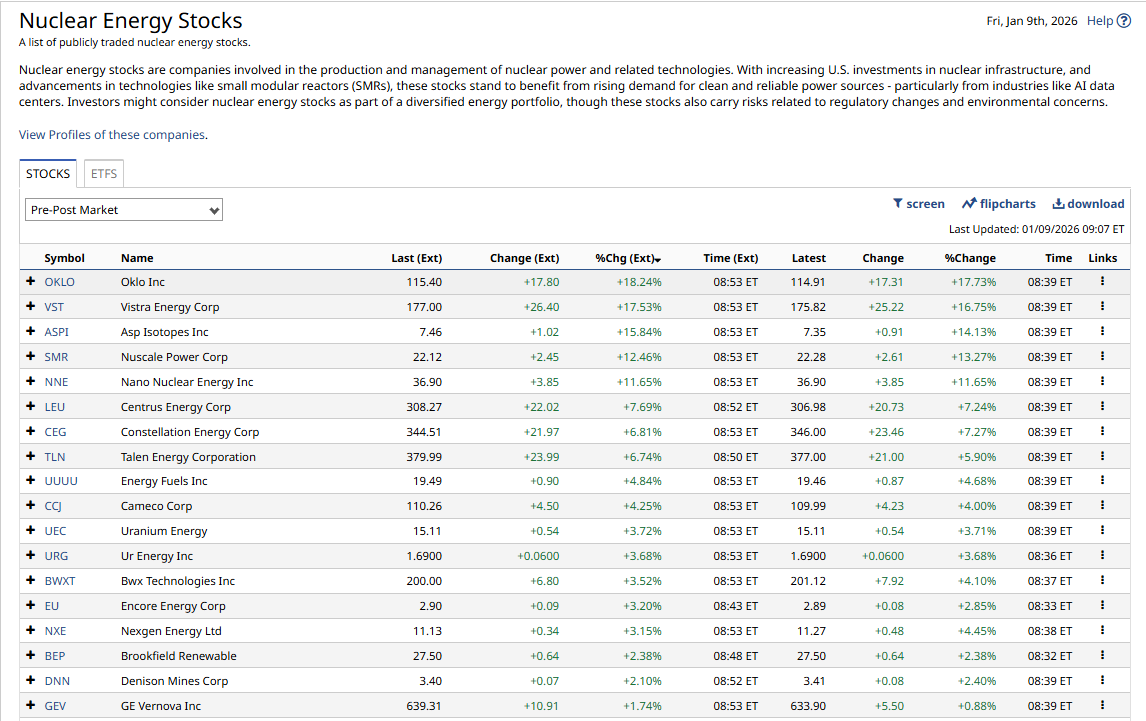Open links menu for Oklo Inc row
Image resolution: width=1146 pixels, height=721 pixels.
click(x=1102, y=282)
